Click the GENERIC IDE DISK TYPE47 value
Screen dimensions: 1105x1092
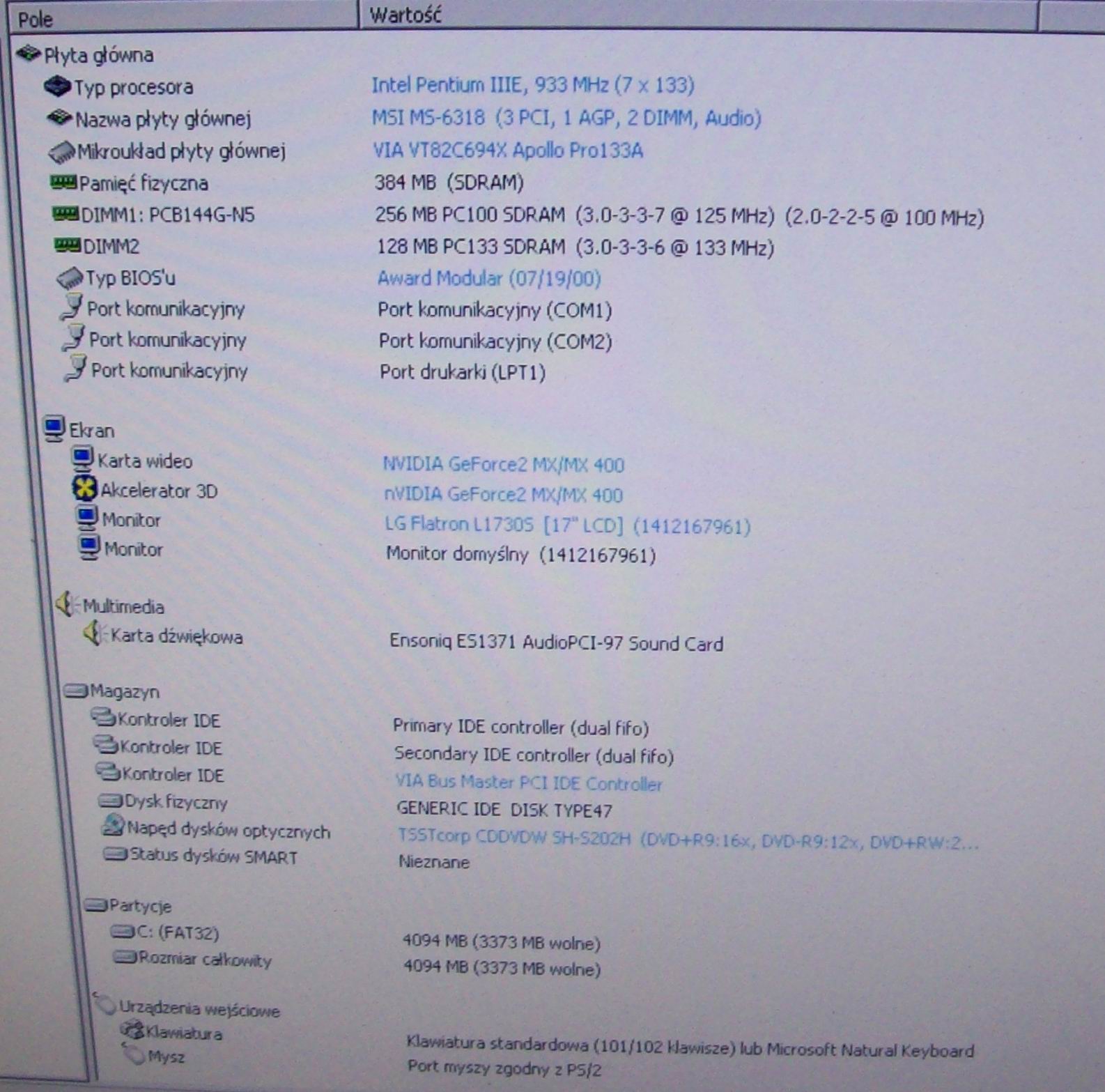(x=504, y=810)
